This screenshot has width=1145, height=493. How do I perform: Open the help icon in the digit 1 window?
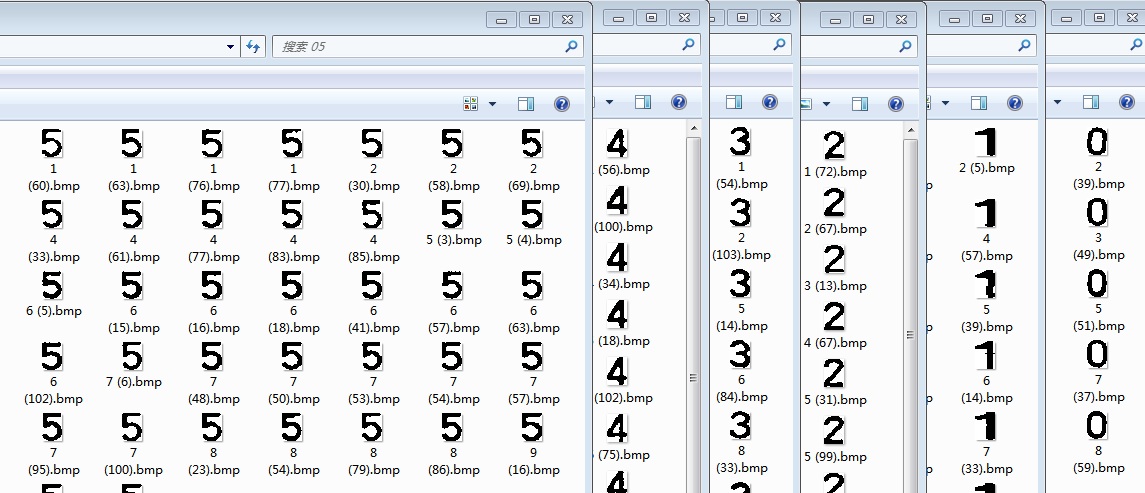pyautogui.click(x=1014, y=102)
